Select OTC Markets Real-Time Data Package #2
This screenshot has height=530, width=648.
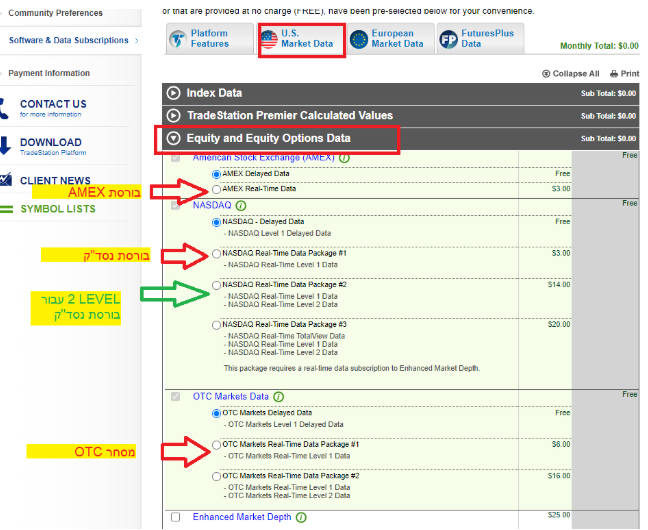click(216, 476)
